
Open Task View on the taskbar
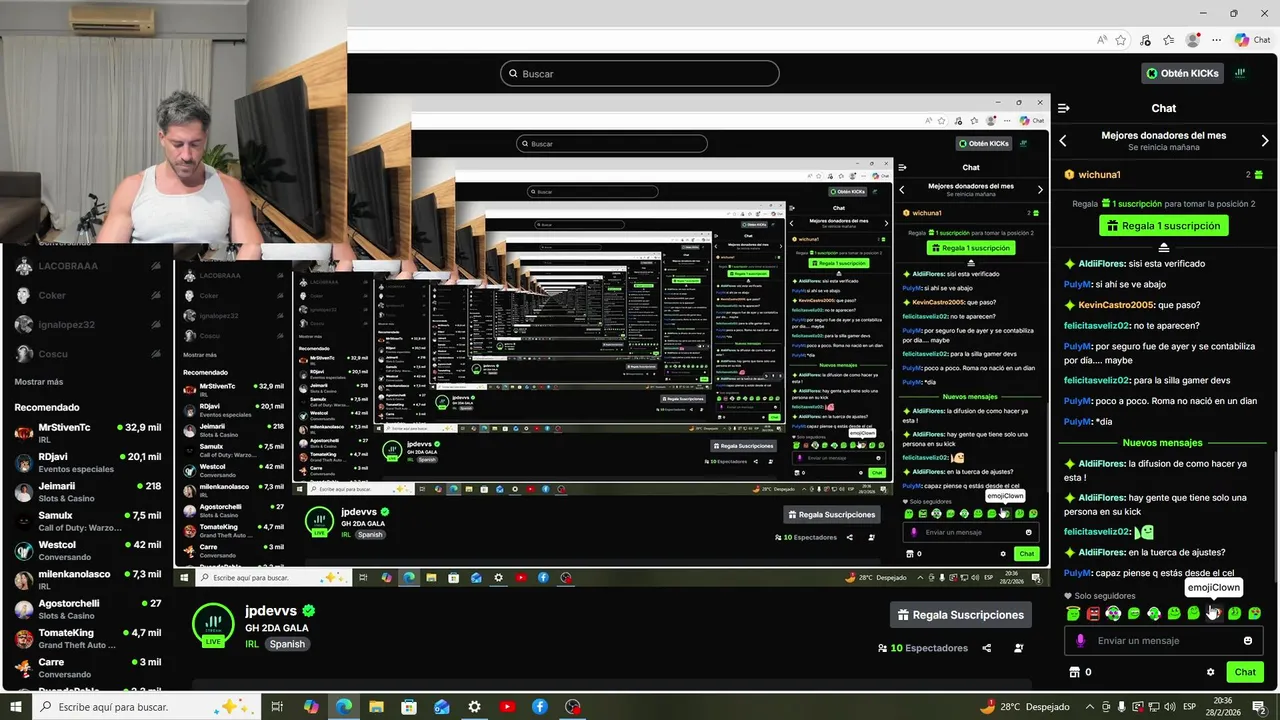(x=278, y=707)
